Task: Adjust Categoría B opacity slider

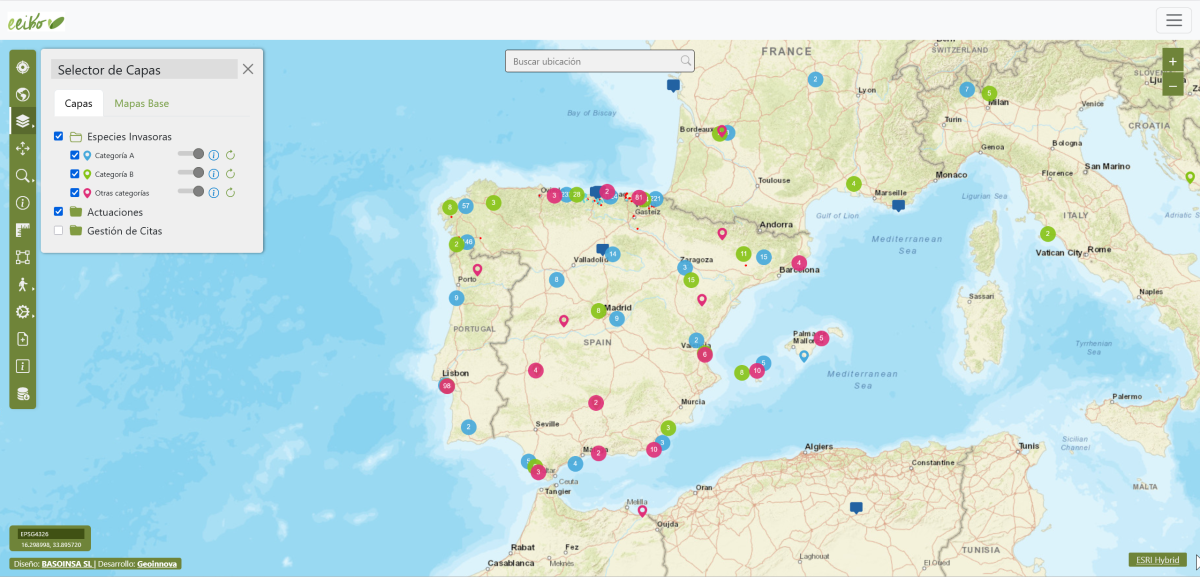Action: (191, 173)
